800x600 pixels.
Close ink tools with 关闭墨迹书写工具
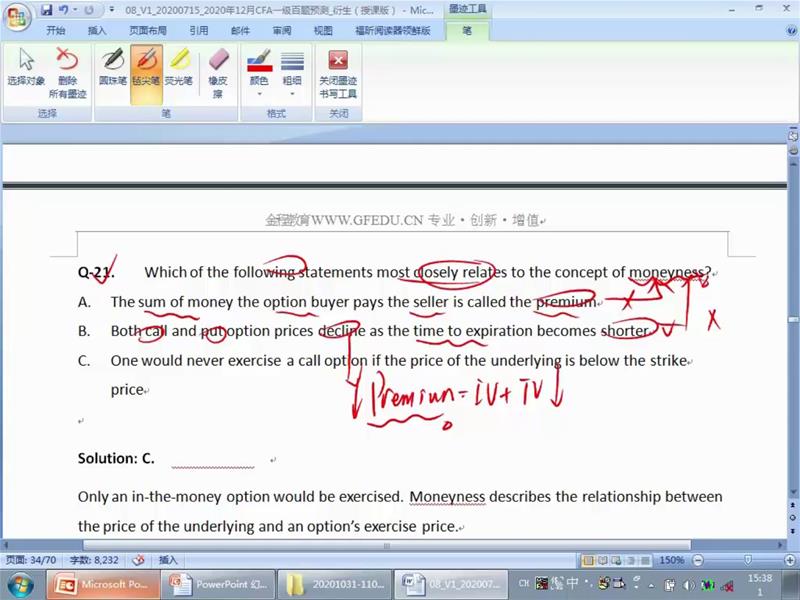[x=338, y=73]
